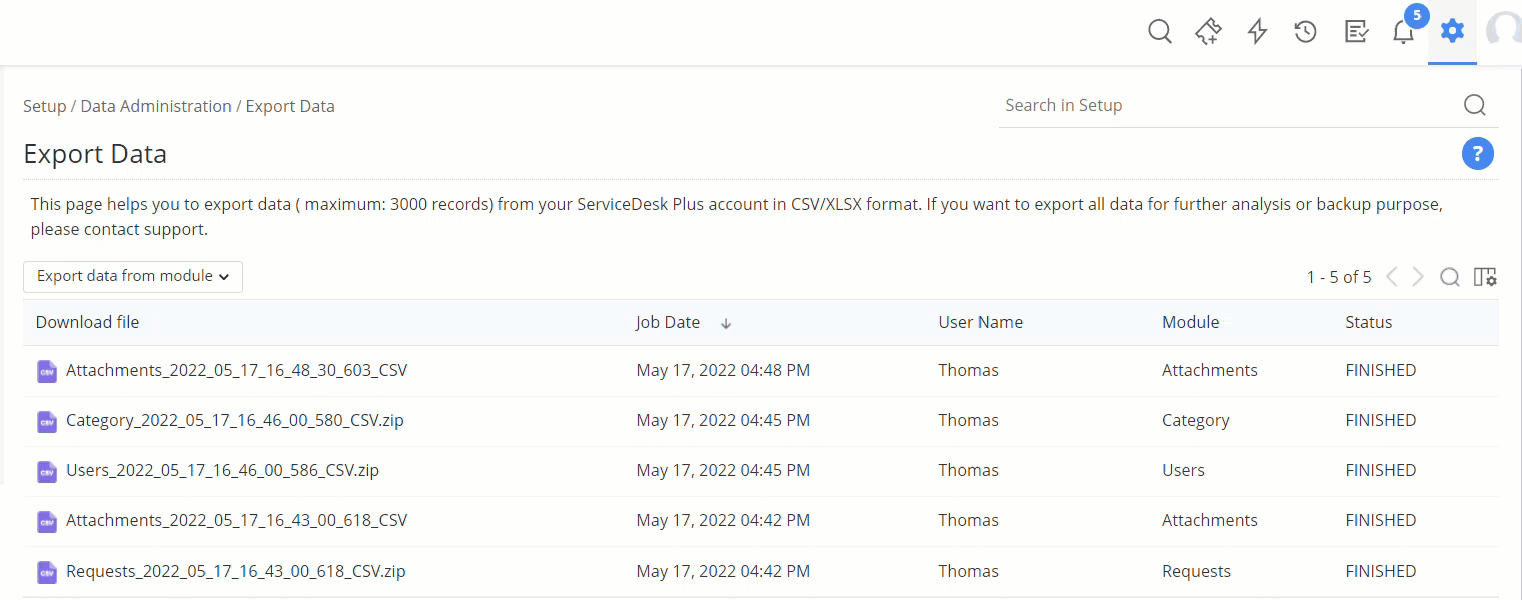Open the global search icon in header
This screenshot has height=600, width=1522.
point(1159,32)
